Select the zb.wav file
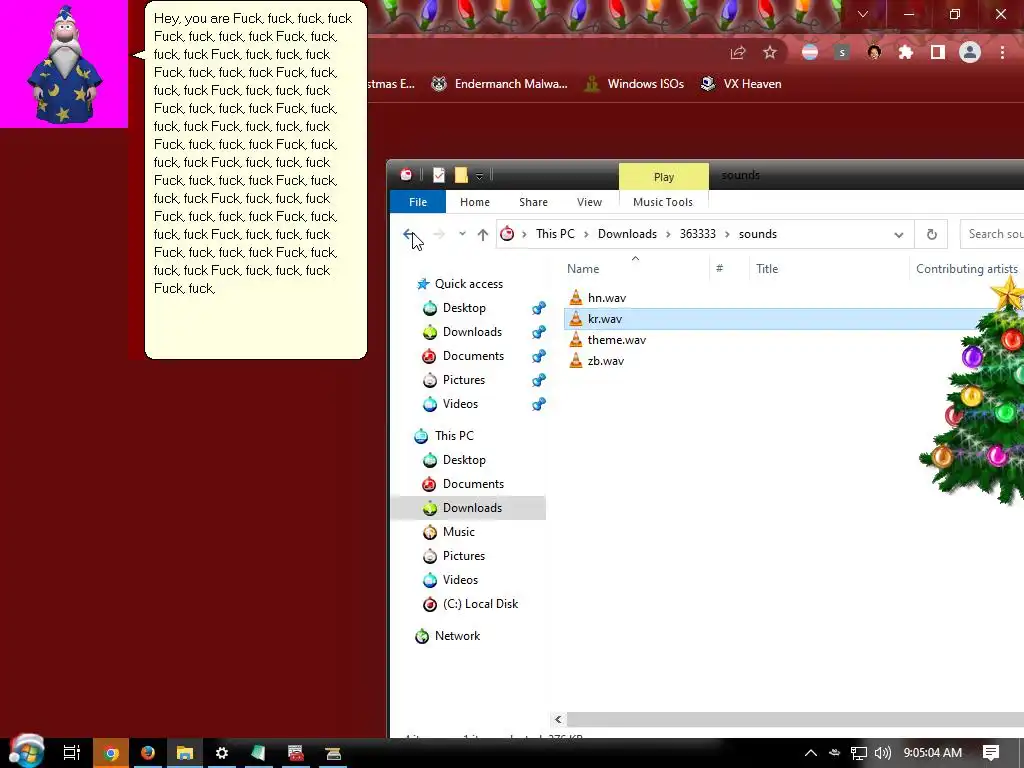The width and height of the screenshot is (1024, 768). (605, 360)
